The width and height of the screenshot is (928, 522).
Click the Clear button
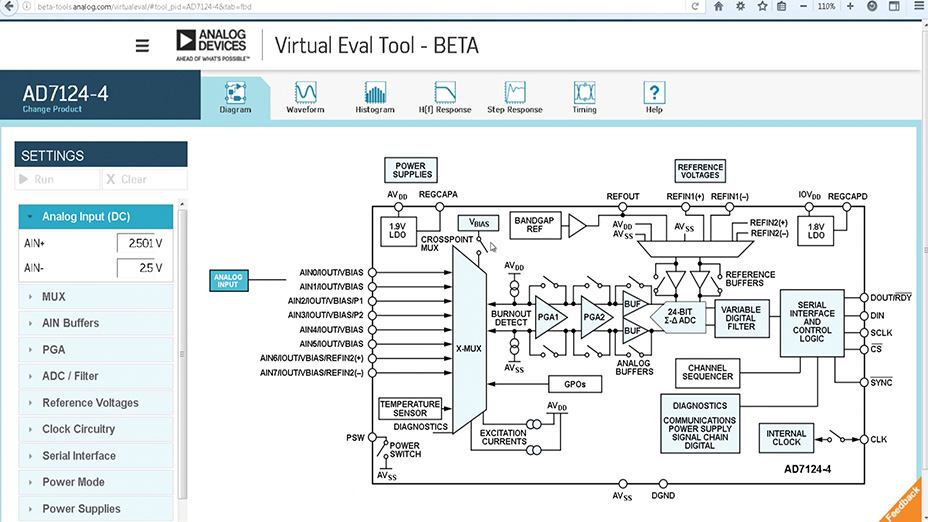[144, 179]
